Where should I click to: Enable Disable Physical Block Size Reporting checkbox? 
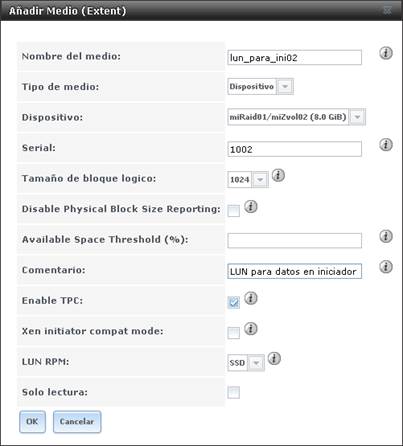click(233, 211)
